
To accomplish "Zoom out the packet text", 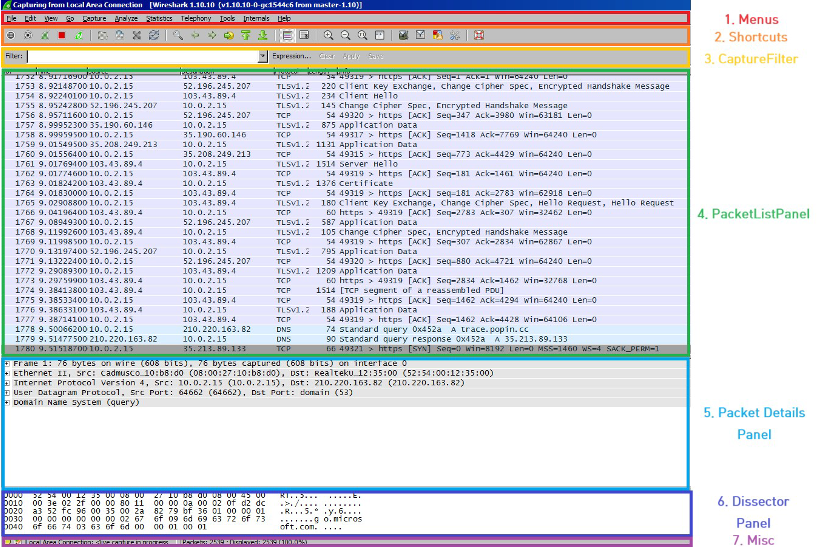I will (345, 35).
